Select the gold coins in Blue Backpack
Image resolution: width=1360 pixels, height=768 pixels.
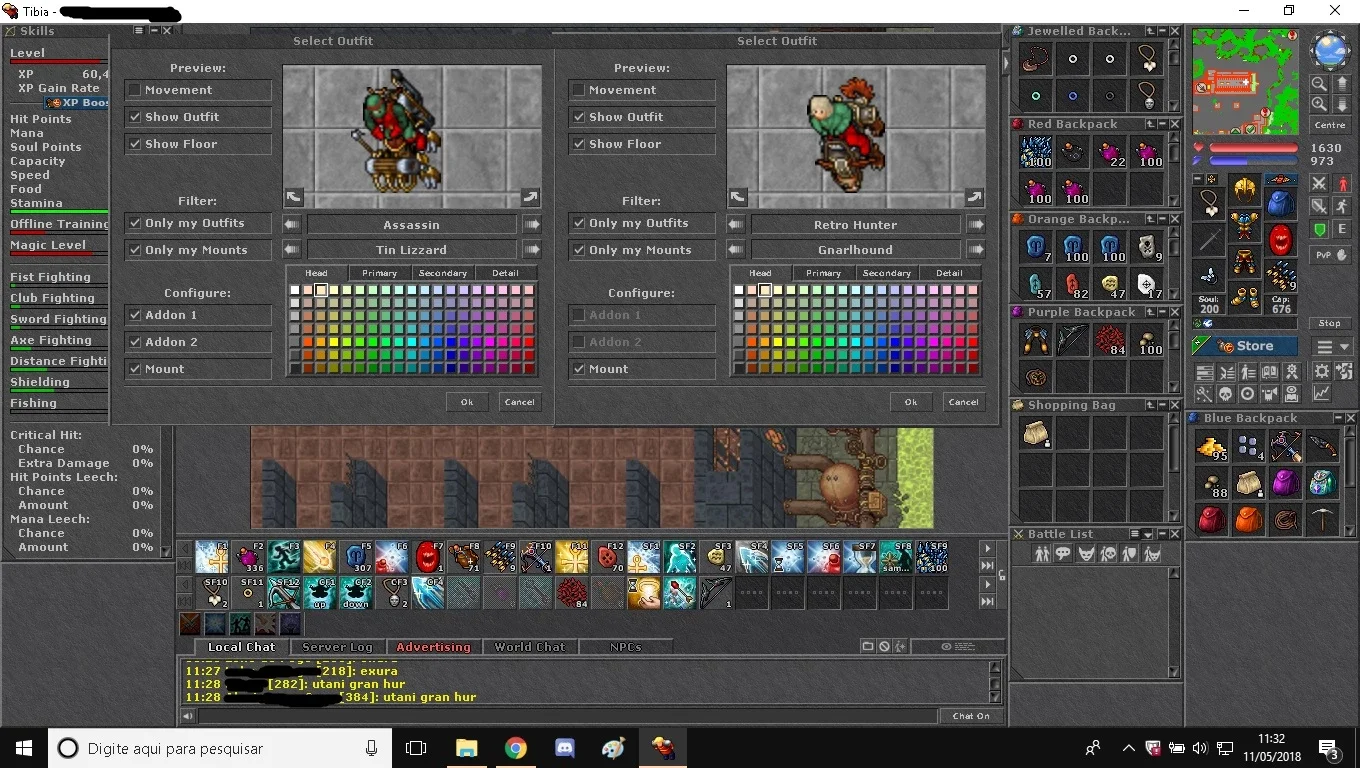click(1212, 446)
